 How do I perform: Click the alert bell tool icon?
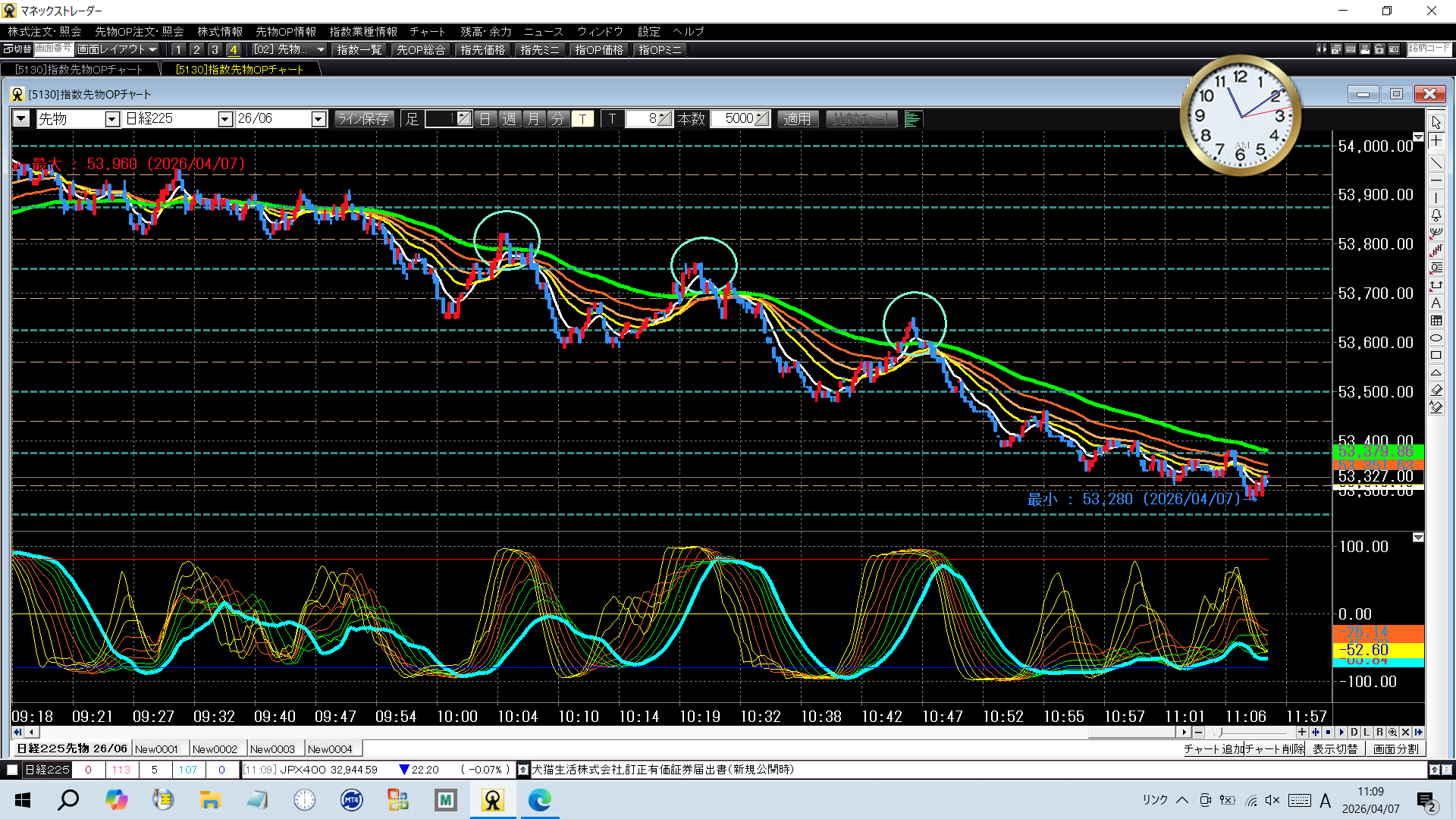(1436, 215)
